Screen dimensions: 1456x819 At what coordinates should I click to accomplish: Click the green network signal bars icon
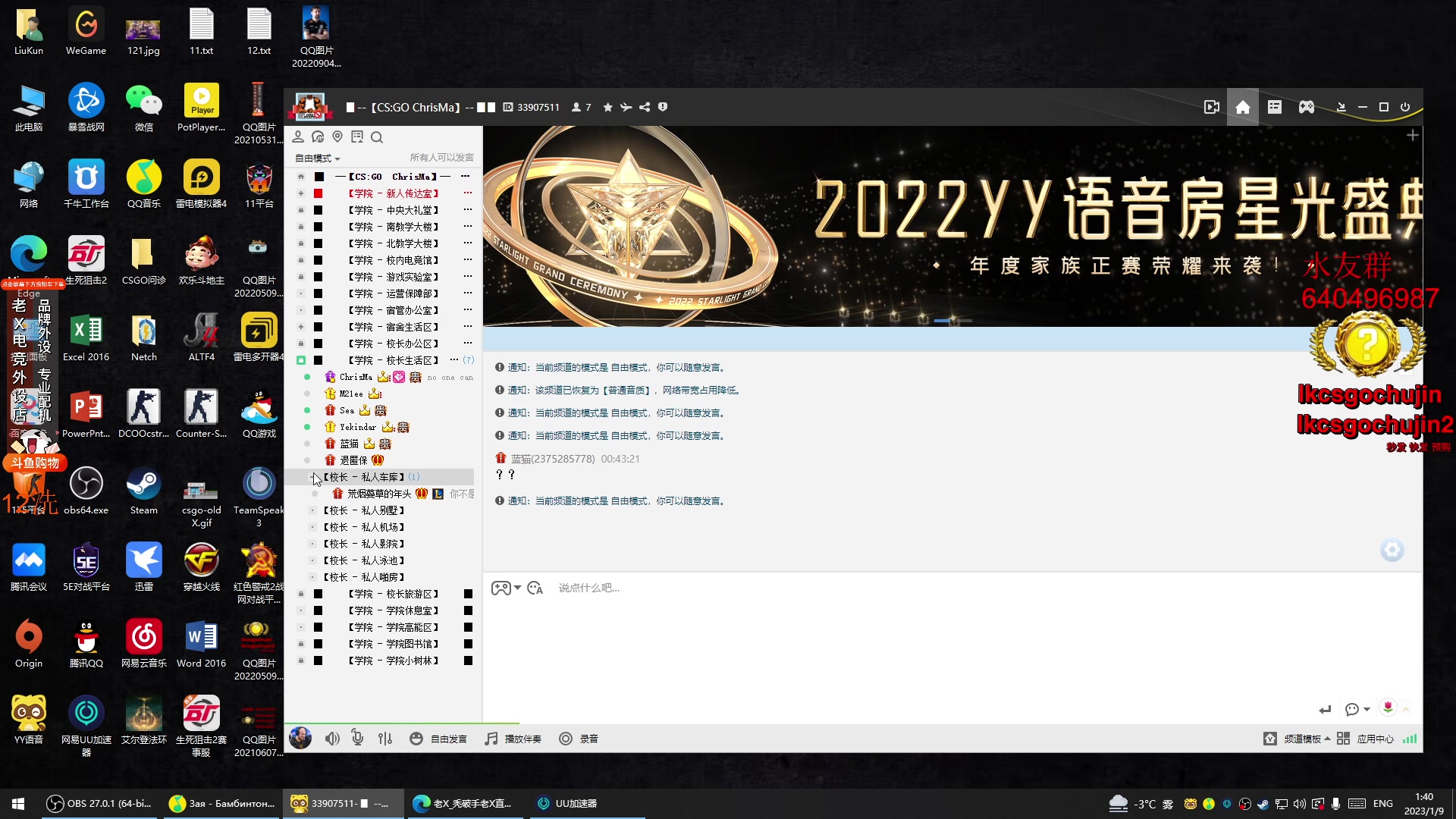pos(1410,739)
